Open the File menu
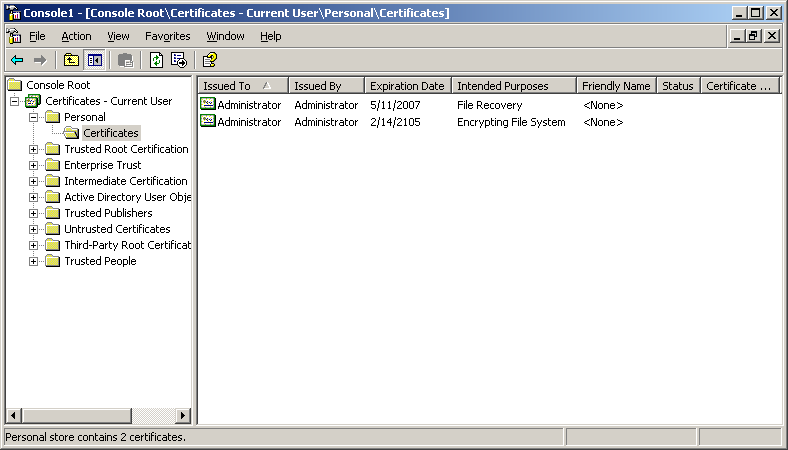This screenshot has width=788, height=450. coord(37,36)
